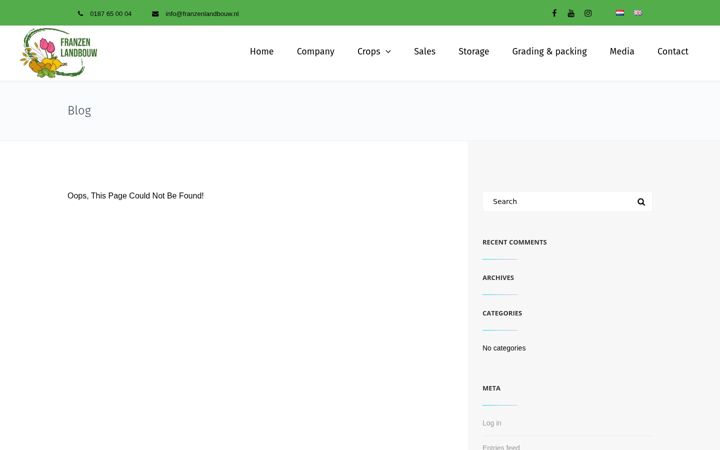Open the Instagram profile icon
Viewport: 720px width, 450px height.
(x=588, y=13)
